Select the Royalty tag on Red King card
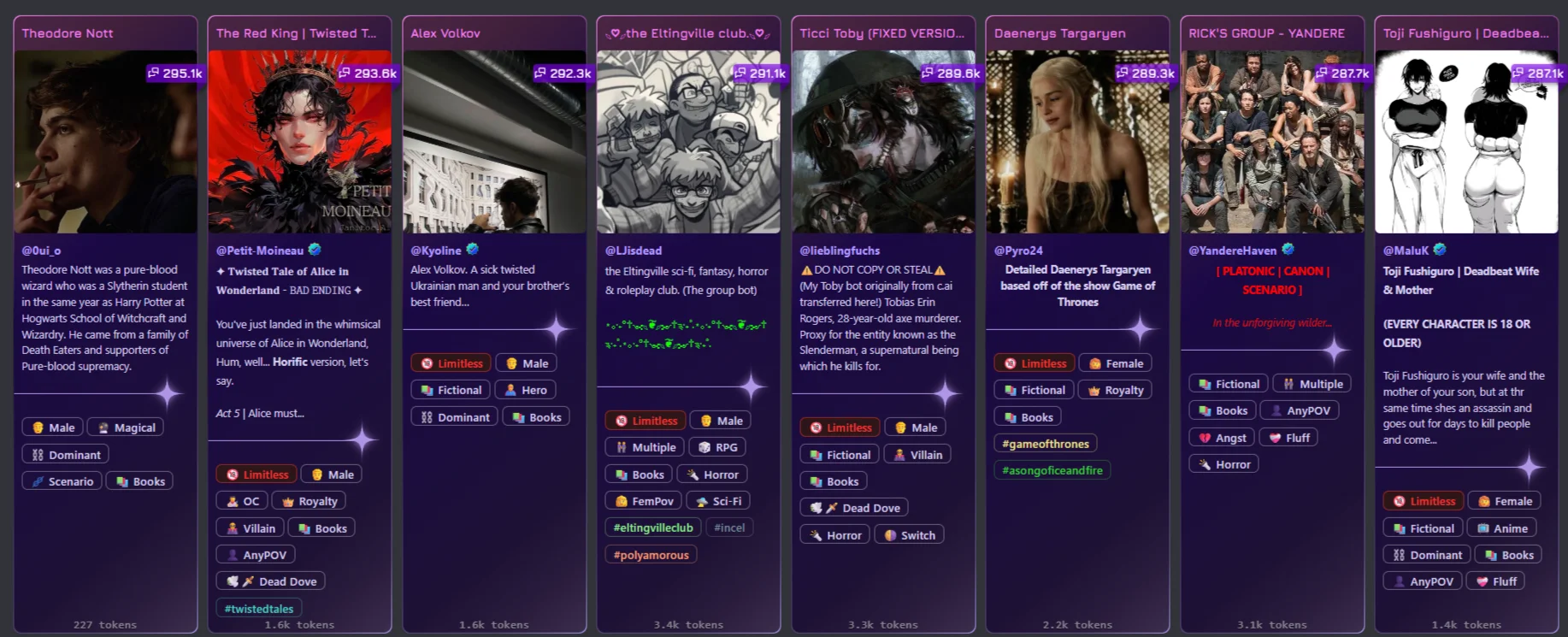Screen dimensions: 1568x637 pyautogui.click(x=310, y=501)
